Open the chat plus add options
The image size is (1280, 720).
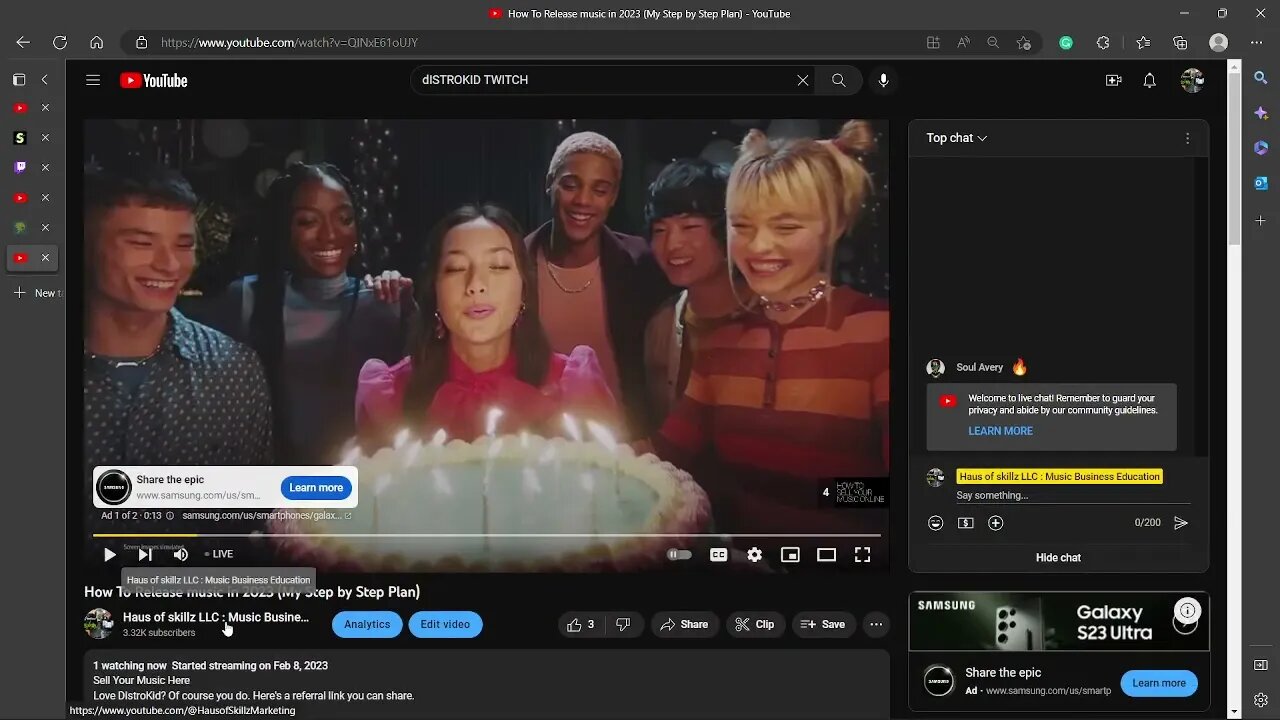coord(995,523)
